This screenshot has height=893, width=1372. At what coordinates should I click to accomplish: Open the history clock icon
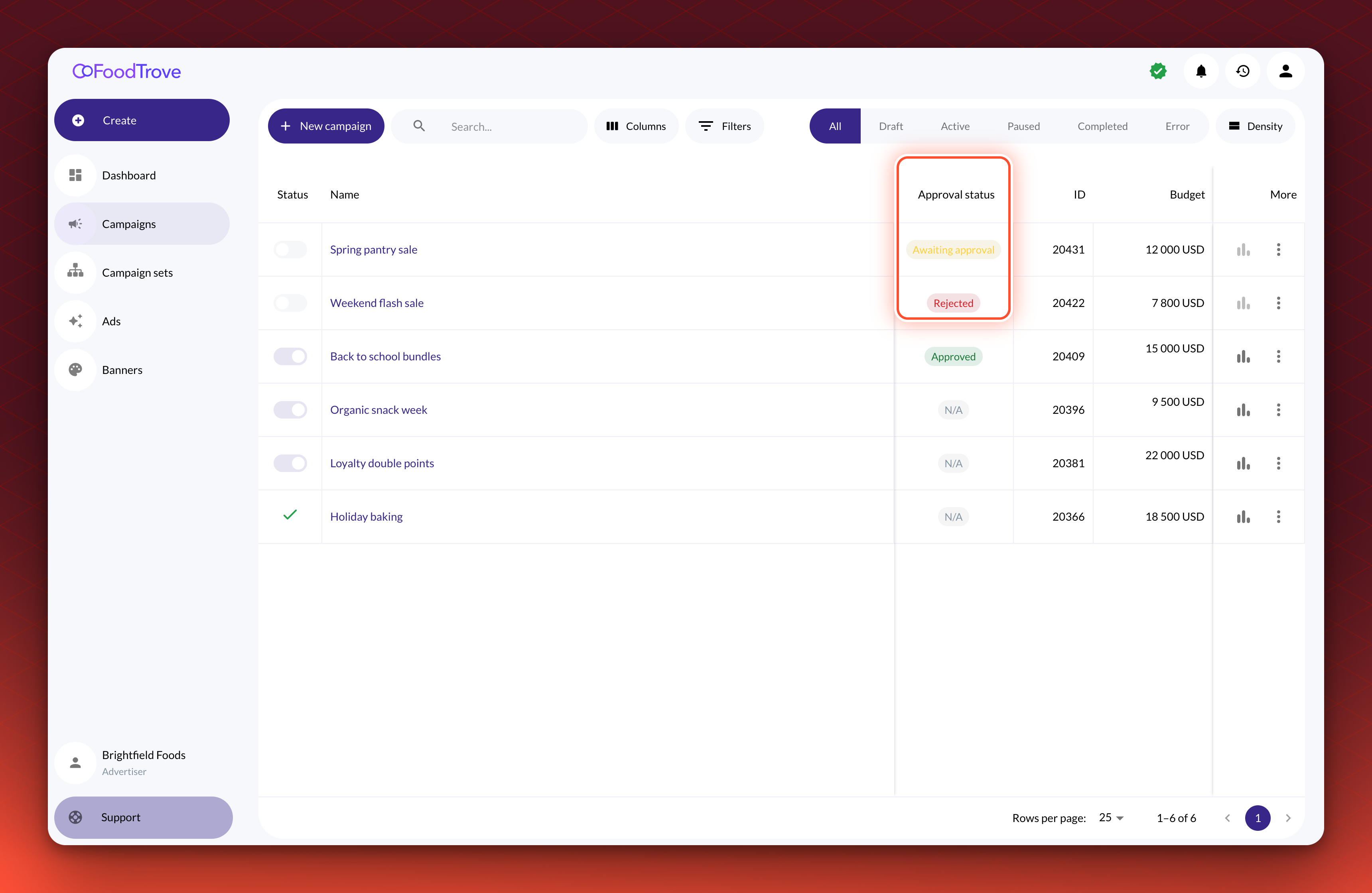click(1243, 71)
